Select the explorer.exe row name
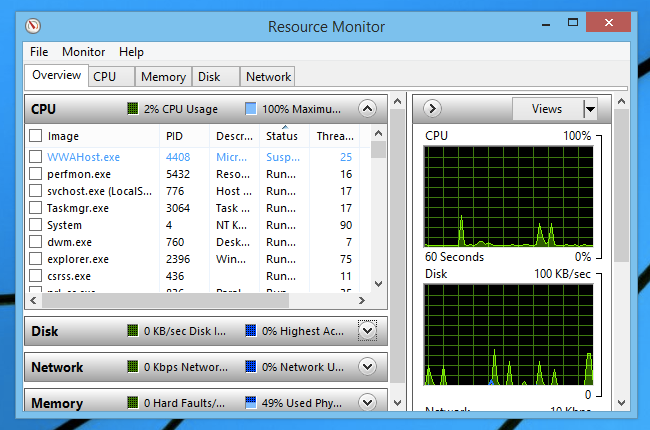This screenshot has width=650, height=430. pos(78,259)
